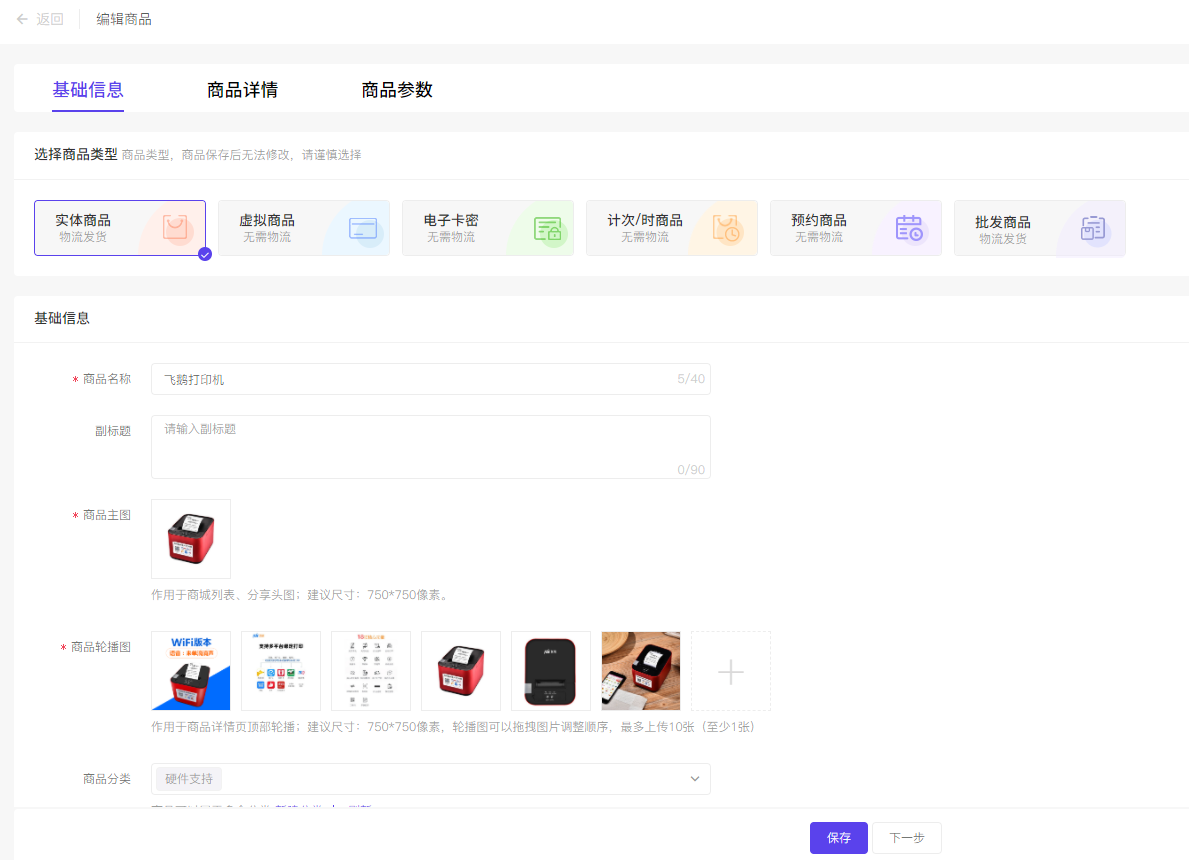The height and width of the screenshot is (860, 1189).
Task: Select the black printer top-view carousel image
Action: (551, 671)
